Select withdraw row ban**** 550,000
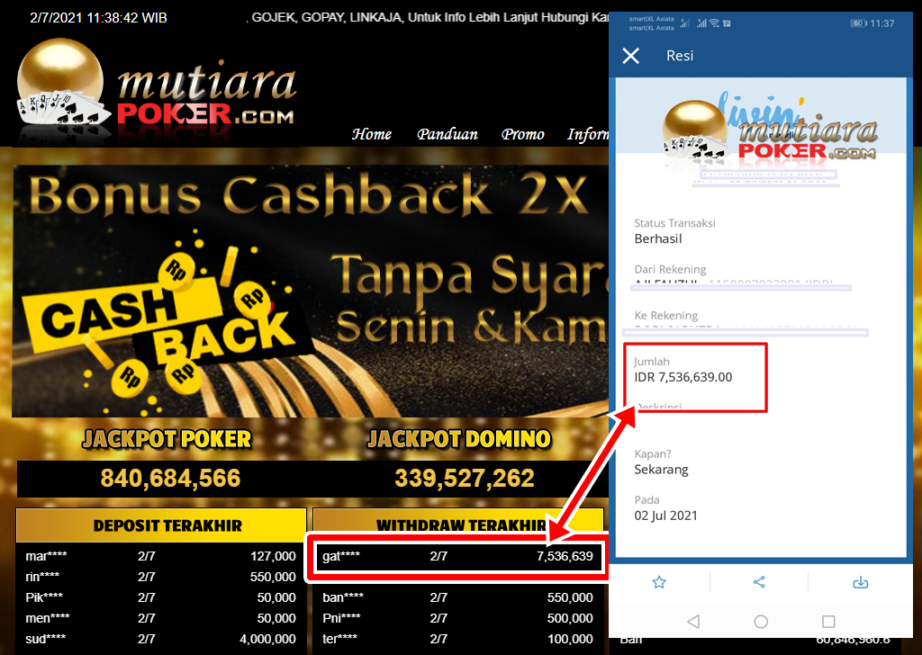922x655 pixels. click(x=457, y=597)
